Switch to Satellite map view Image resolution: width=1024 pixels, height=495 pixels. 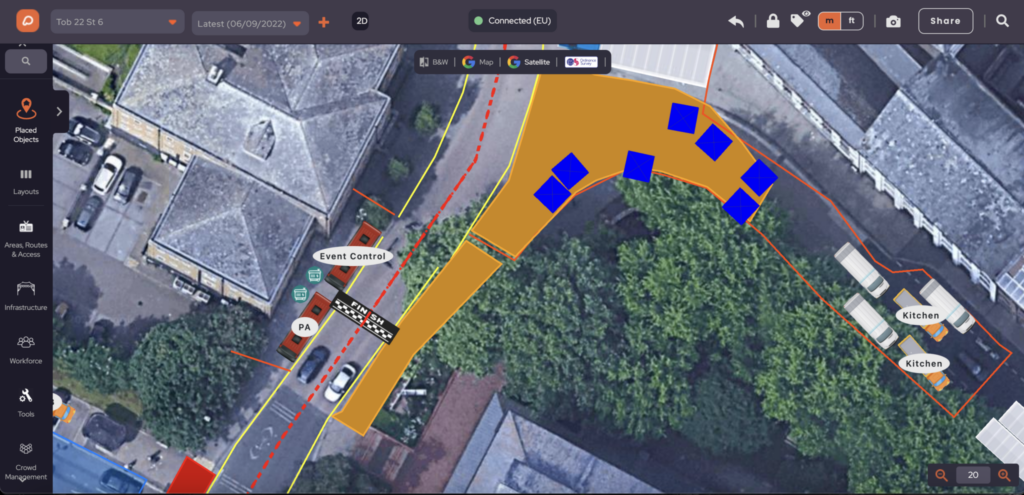coord(531,62)
